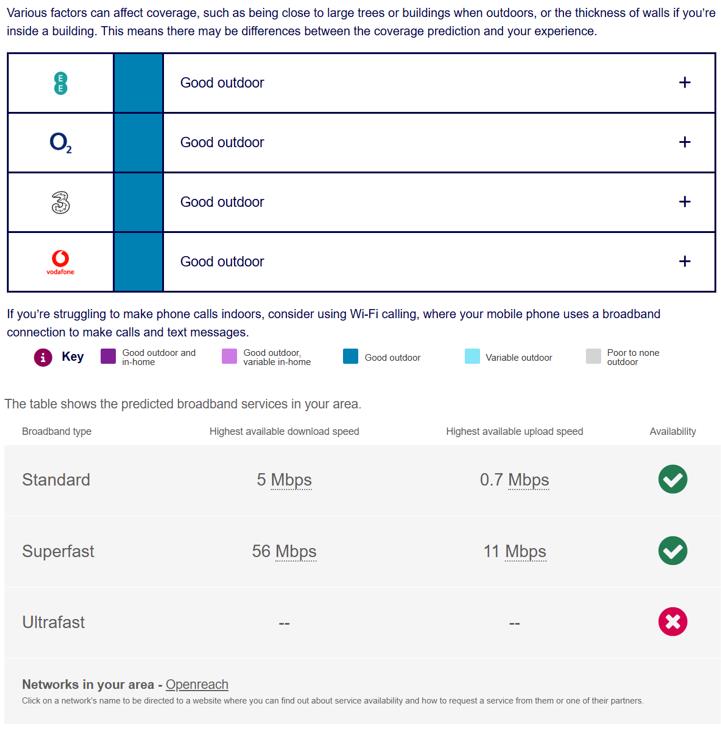Click the light blue Variable outdoor swatch

coord(472,357)
